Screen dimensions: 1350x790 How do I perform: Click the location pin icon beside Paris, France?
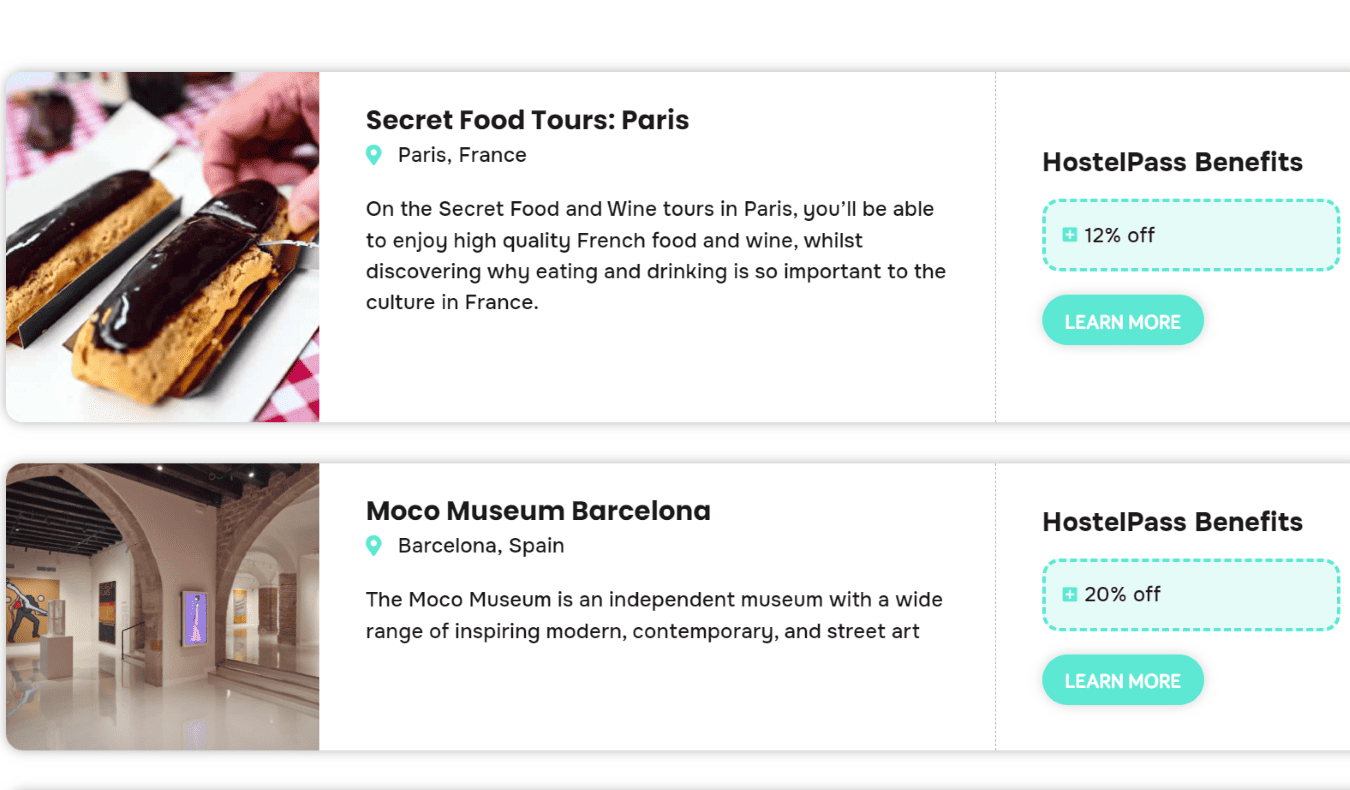374,155
